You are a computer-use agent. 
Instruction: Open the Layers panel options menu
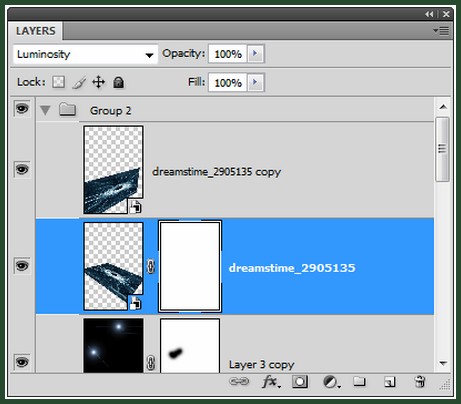tap(441, 31)
